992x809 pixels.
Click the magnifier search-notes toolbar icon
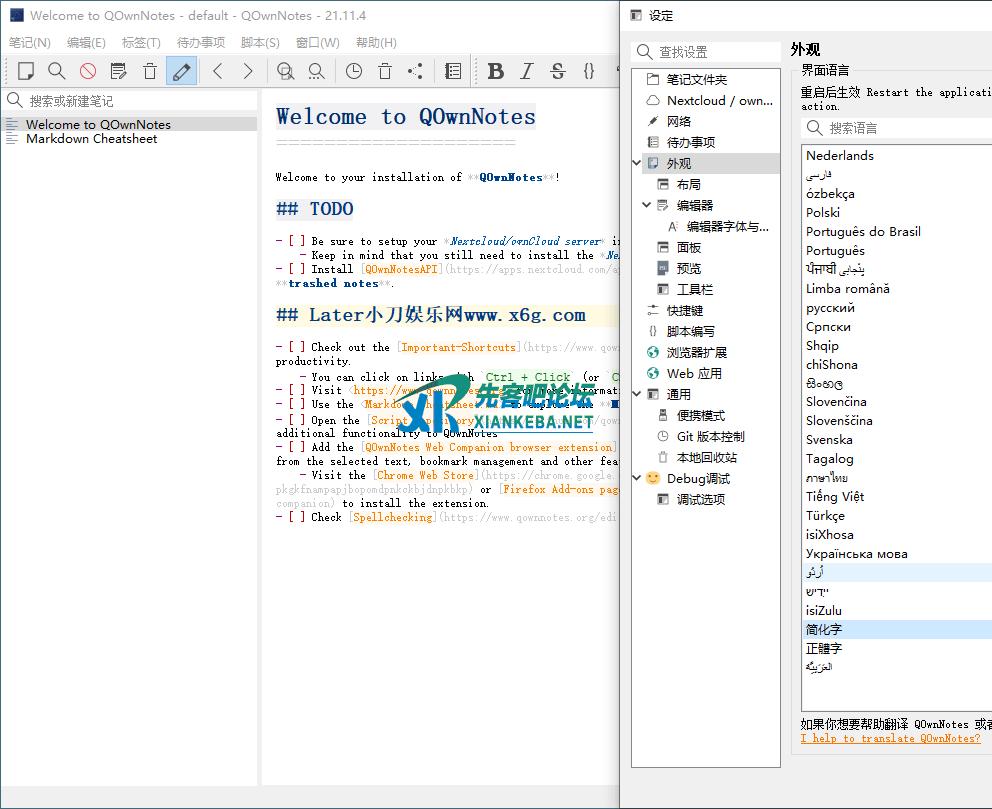[x=57, y=71]
